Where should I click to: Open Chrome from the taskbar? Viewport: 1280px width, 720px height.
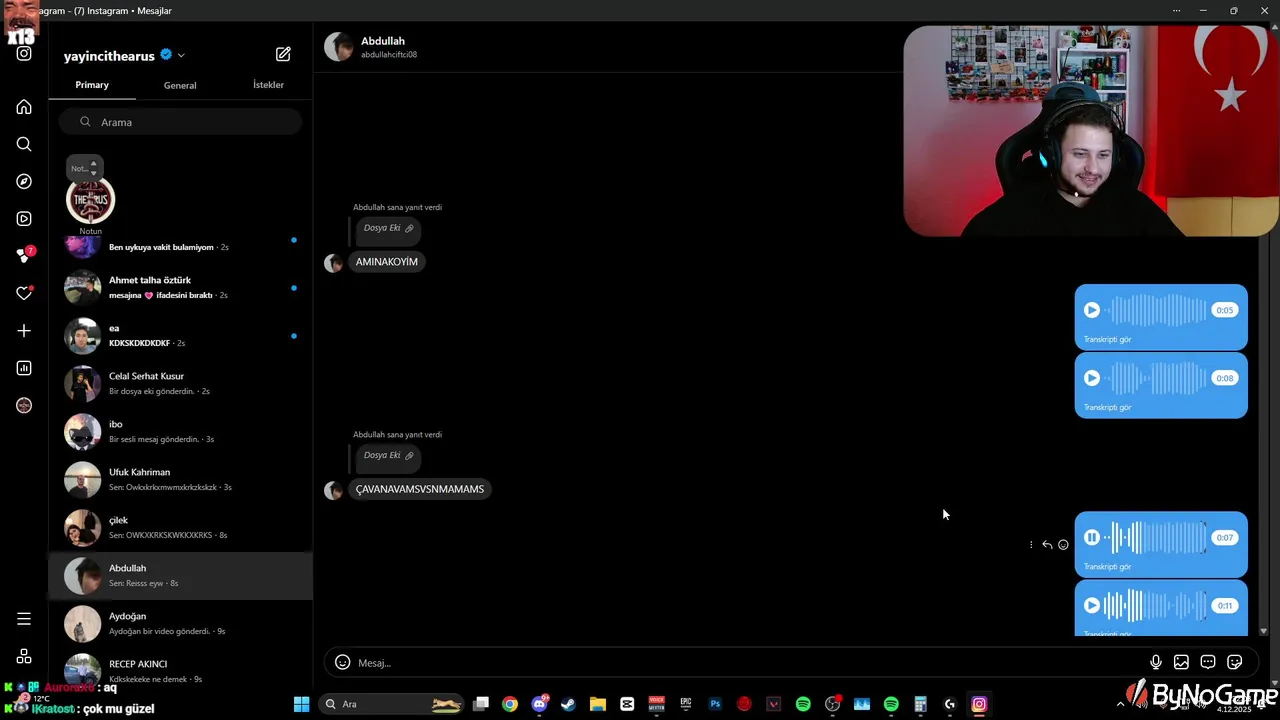pos(510,704)
